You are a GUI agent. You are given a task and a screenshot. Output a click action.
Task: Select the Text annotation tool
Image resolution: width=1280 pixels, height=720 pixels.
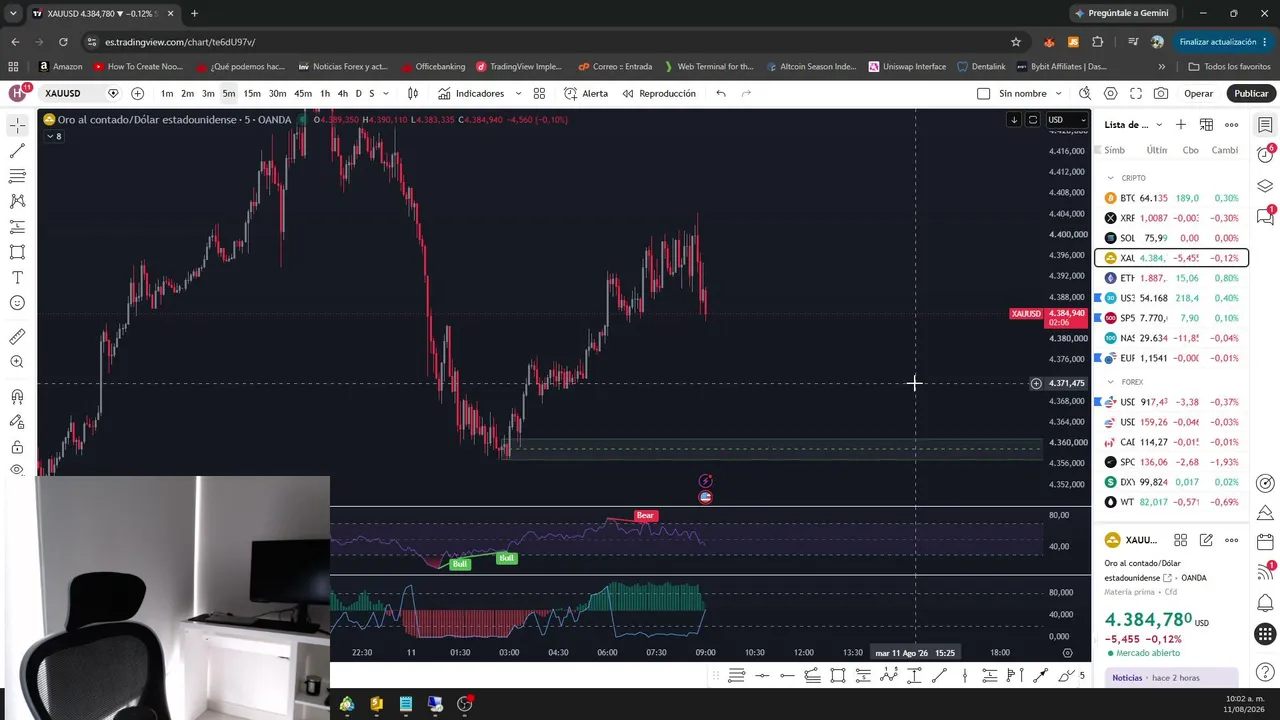click(17, 277)
